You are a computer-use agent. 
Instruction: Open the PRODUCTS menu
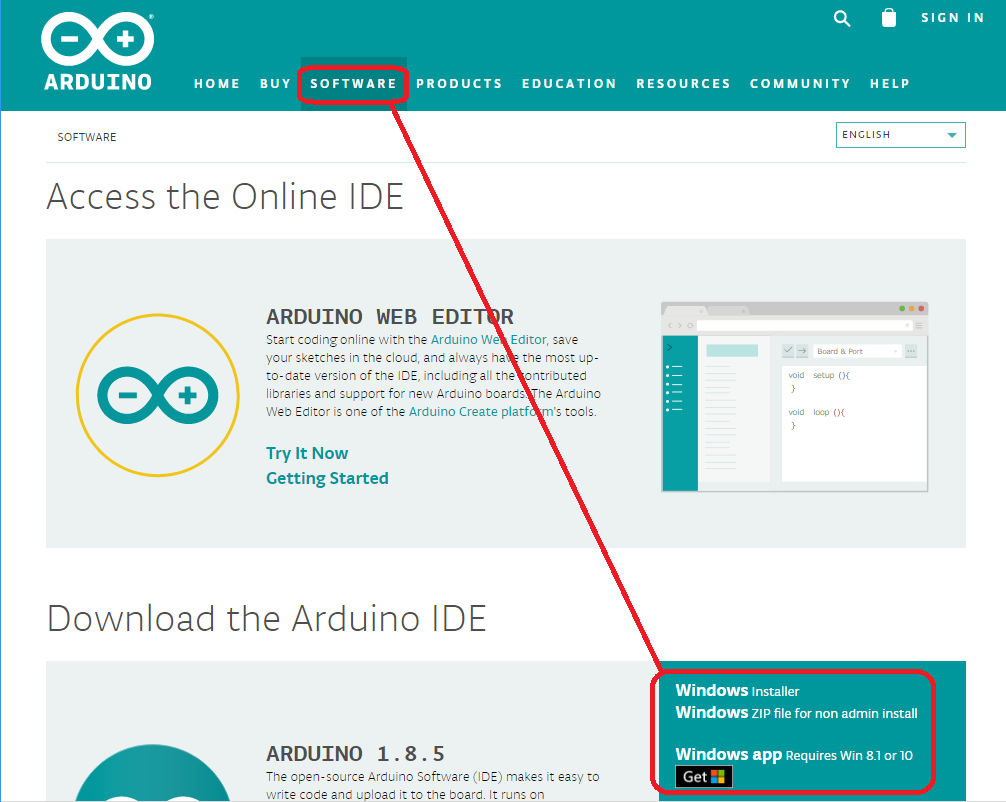pos(460,84)
